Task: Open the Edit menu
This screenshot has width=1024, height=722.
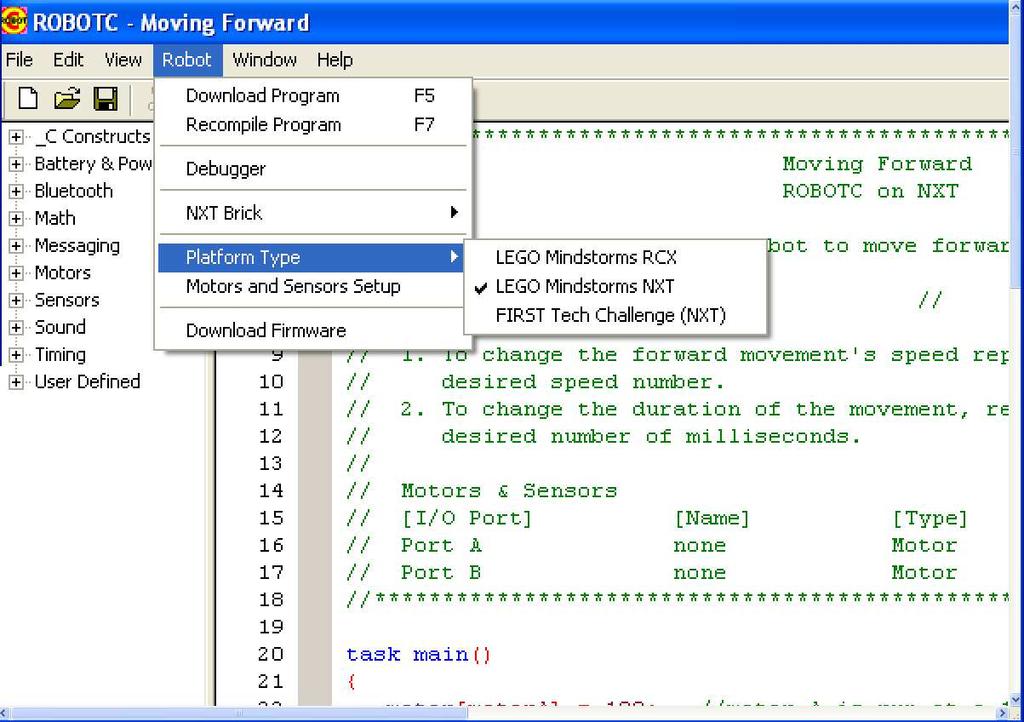Action: 68,60
